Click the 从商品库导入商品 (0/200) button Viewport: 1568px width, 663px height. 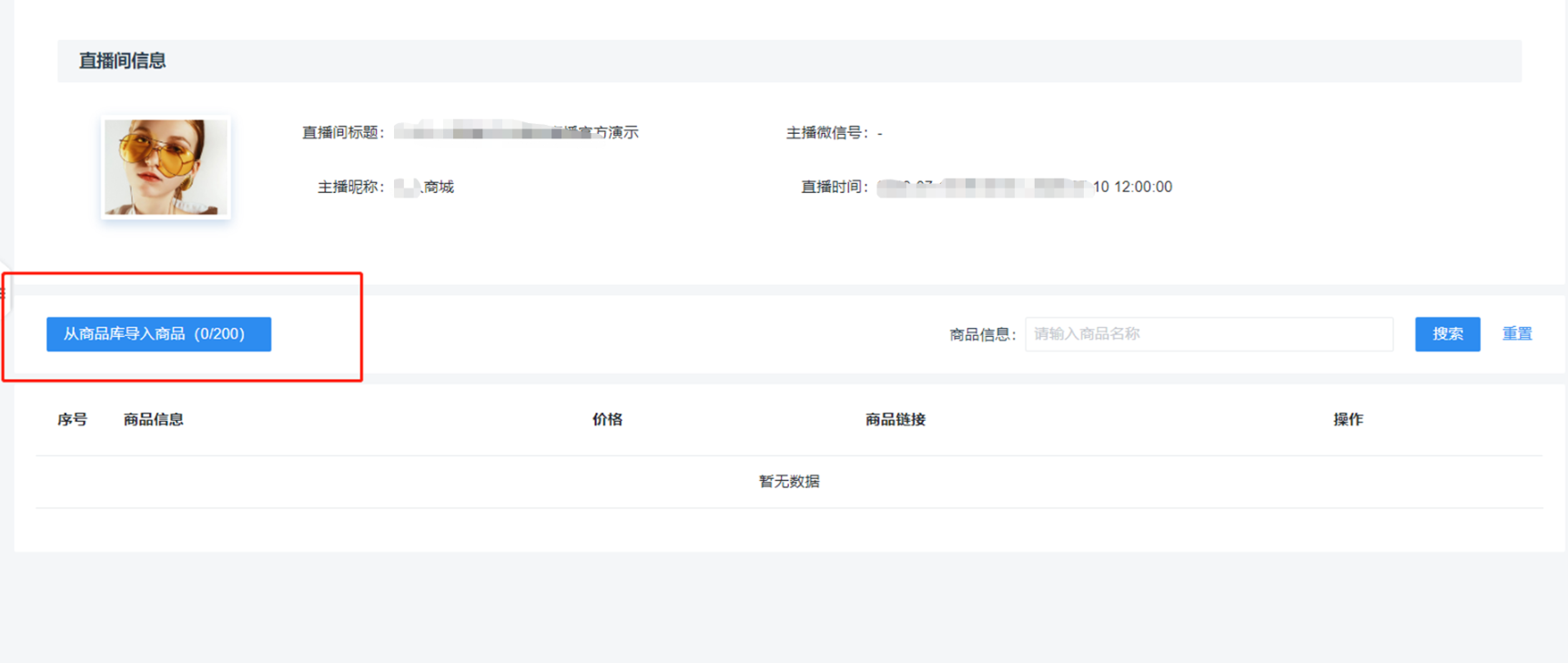click(158, 334)
